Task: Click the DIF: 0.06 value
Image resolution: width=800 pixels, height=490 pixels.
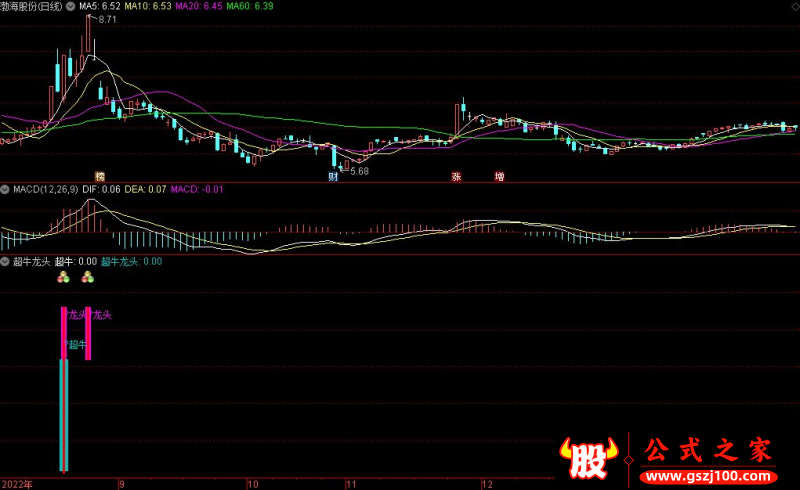Action: tap(102, 189)
